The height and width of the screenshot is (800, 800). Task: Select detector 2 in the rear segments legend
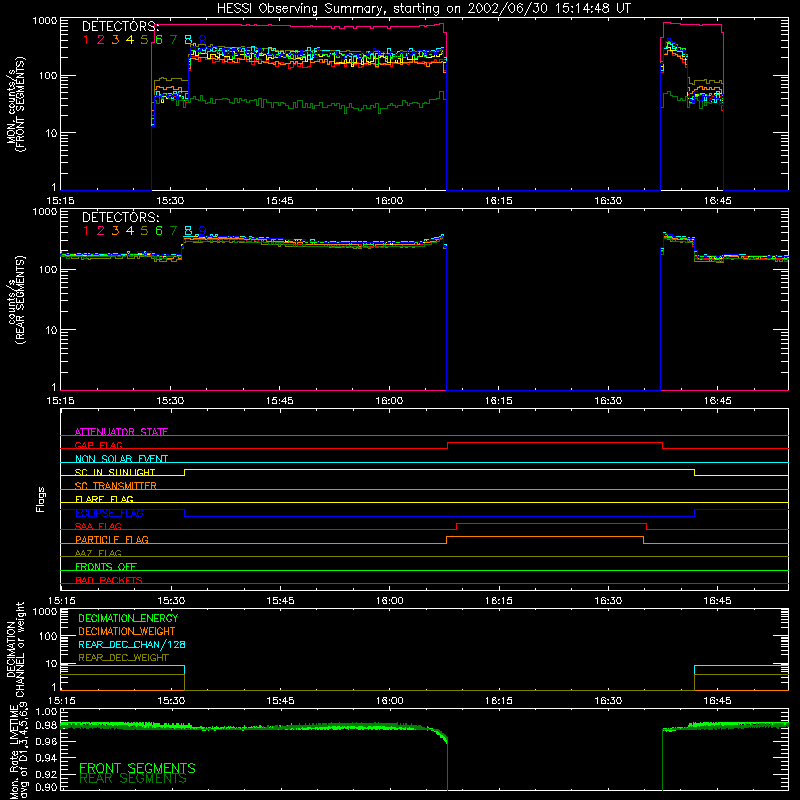tap(101, 231)
